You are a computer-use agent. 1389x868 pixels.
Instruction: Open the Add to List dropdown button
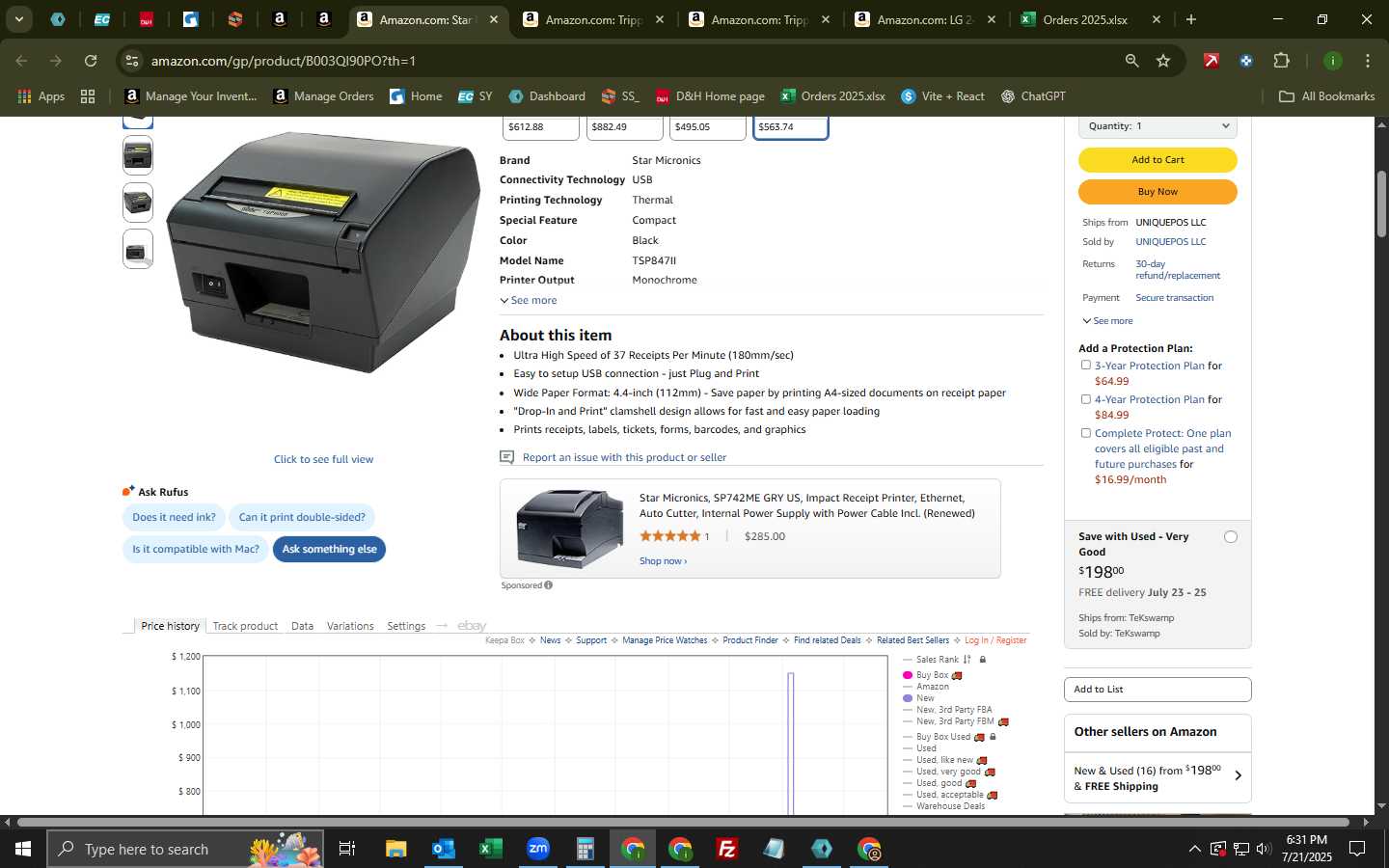coord(1157,690)
